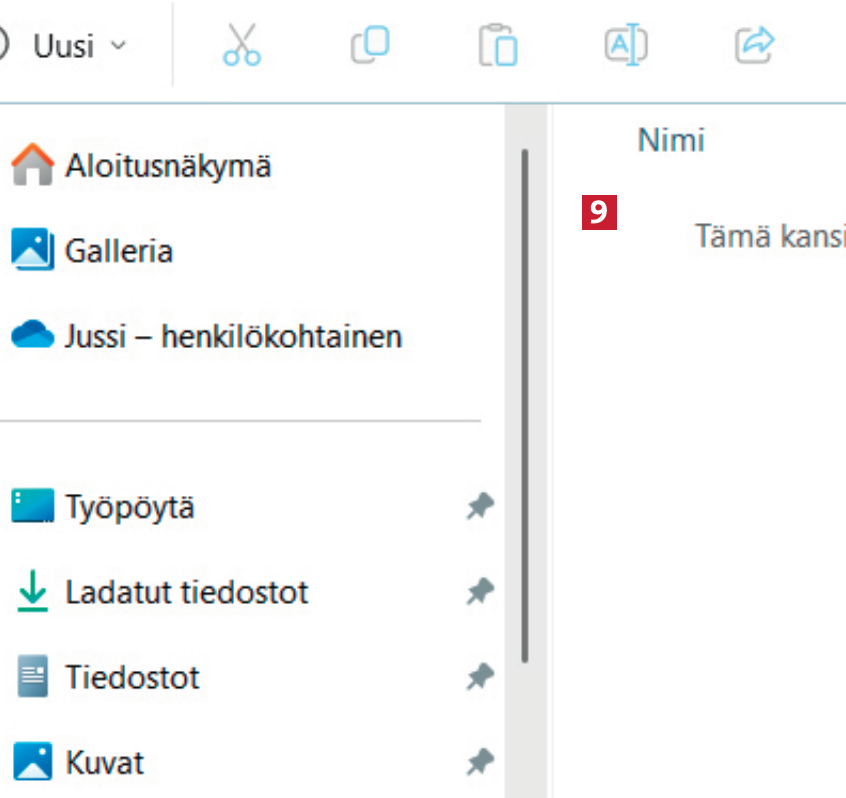Open the Kuvat pictures folder
The image size is (846, 798).
coord(104,763)
